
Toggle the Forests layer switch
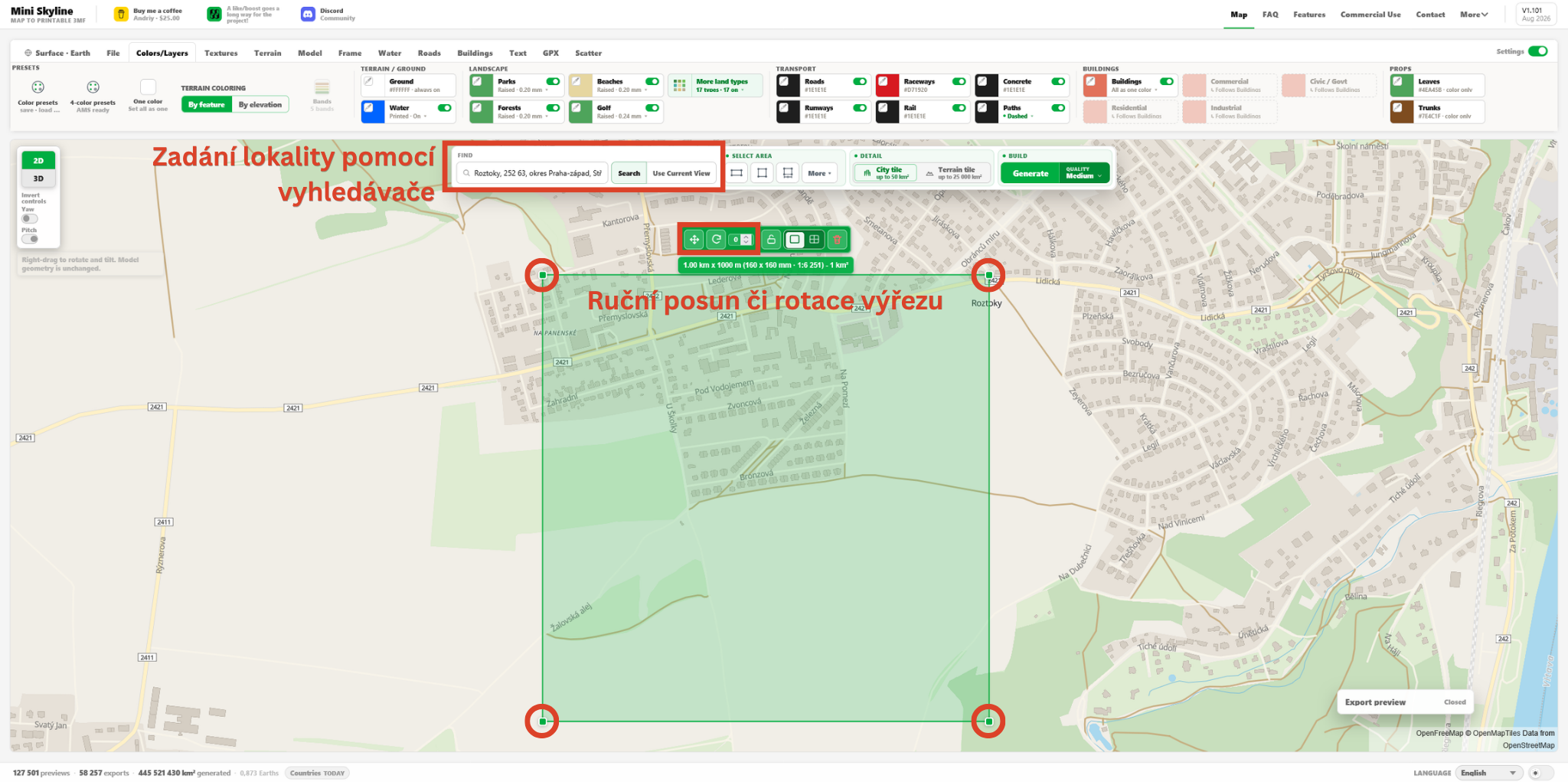(553, 108)
